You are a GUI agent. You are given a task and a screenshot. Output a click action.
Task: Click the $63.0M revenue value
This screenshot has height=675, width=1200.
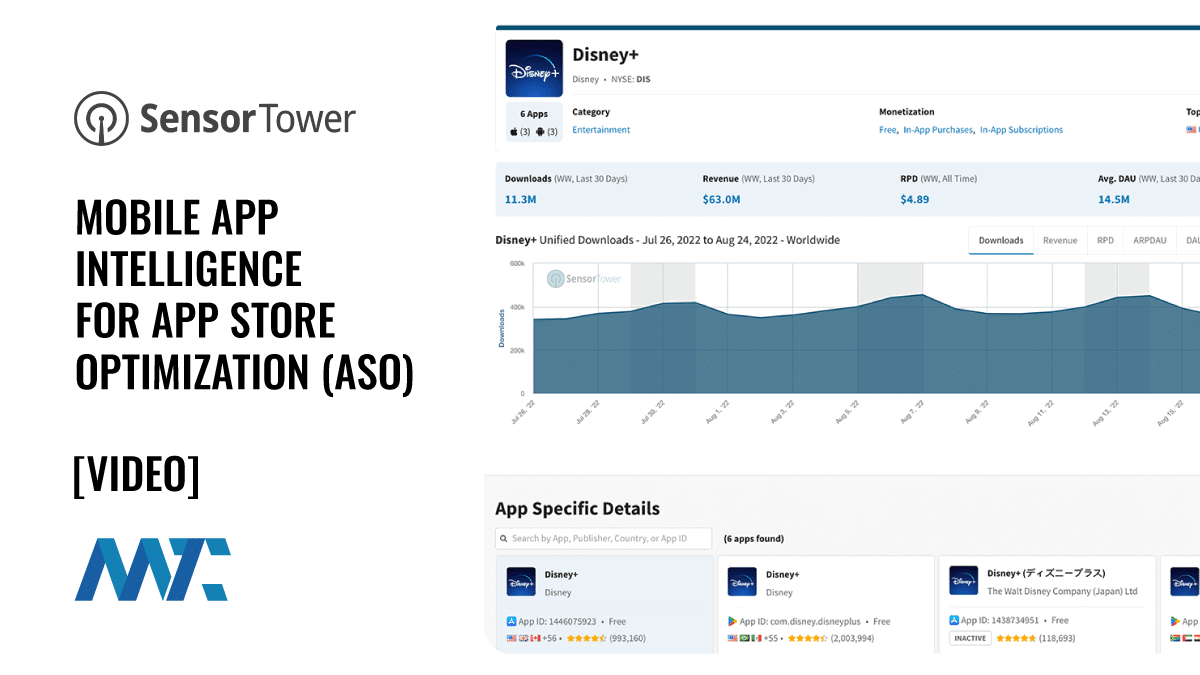tap(721, 199)
